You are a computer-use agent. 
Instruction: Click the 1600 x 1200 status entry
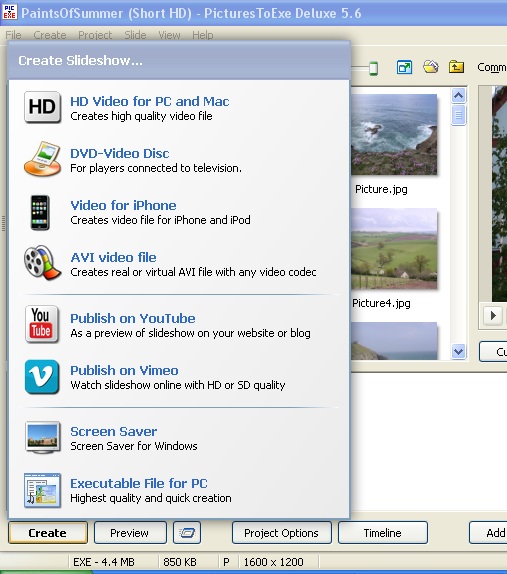(273, 562)
